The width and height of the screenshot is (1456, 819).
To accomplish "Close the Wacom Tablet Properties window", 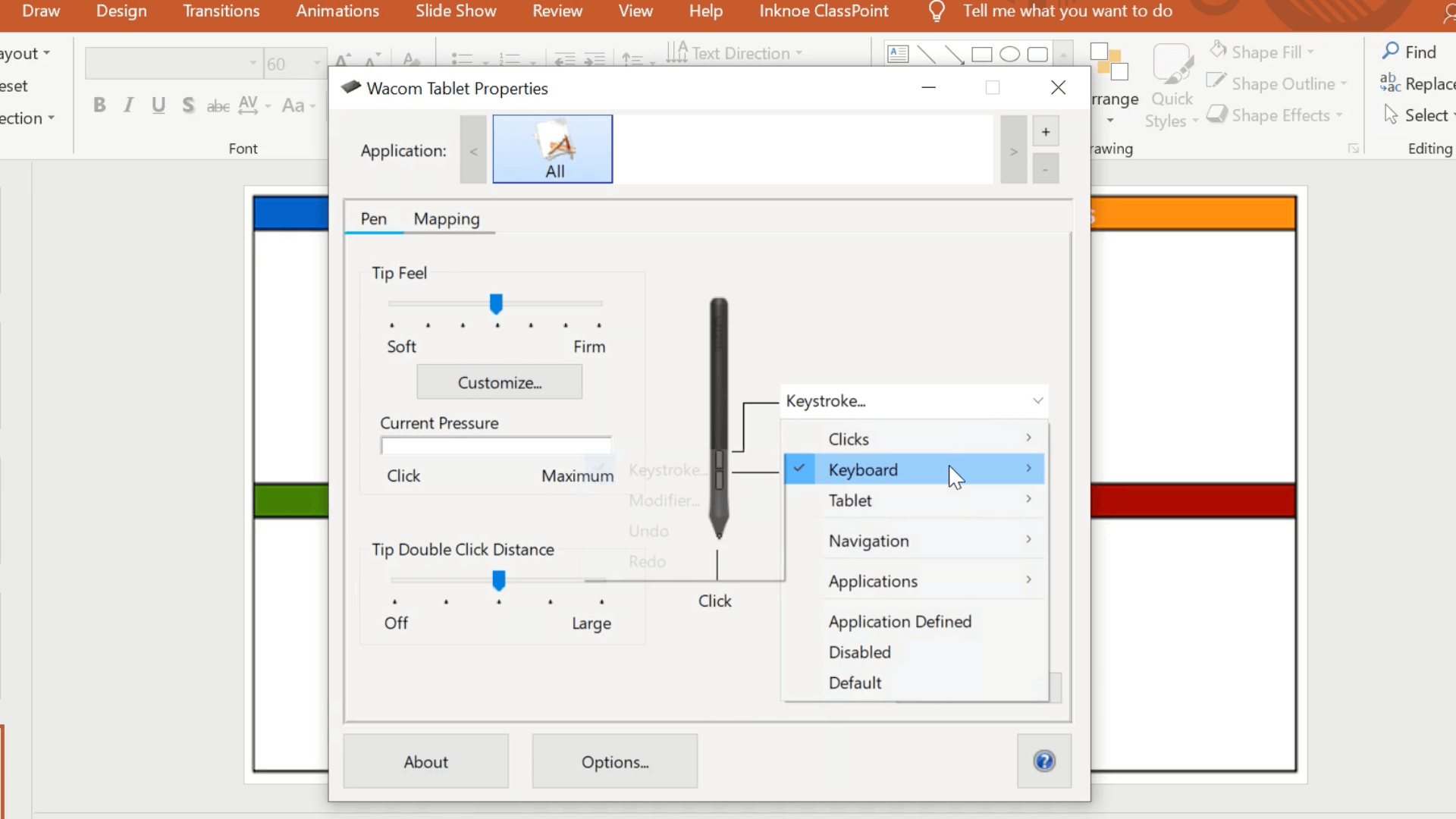I will [1058, 88].
